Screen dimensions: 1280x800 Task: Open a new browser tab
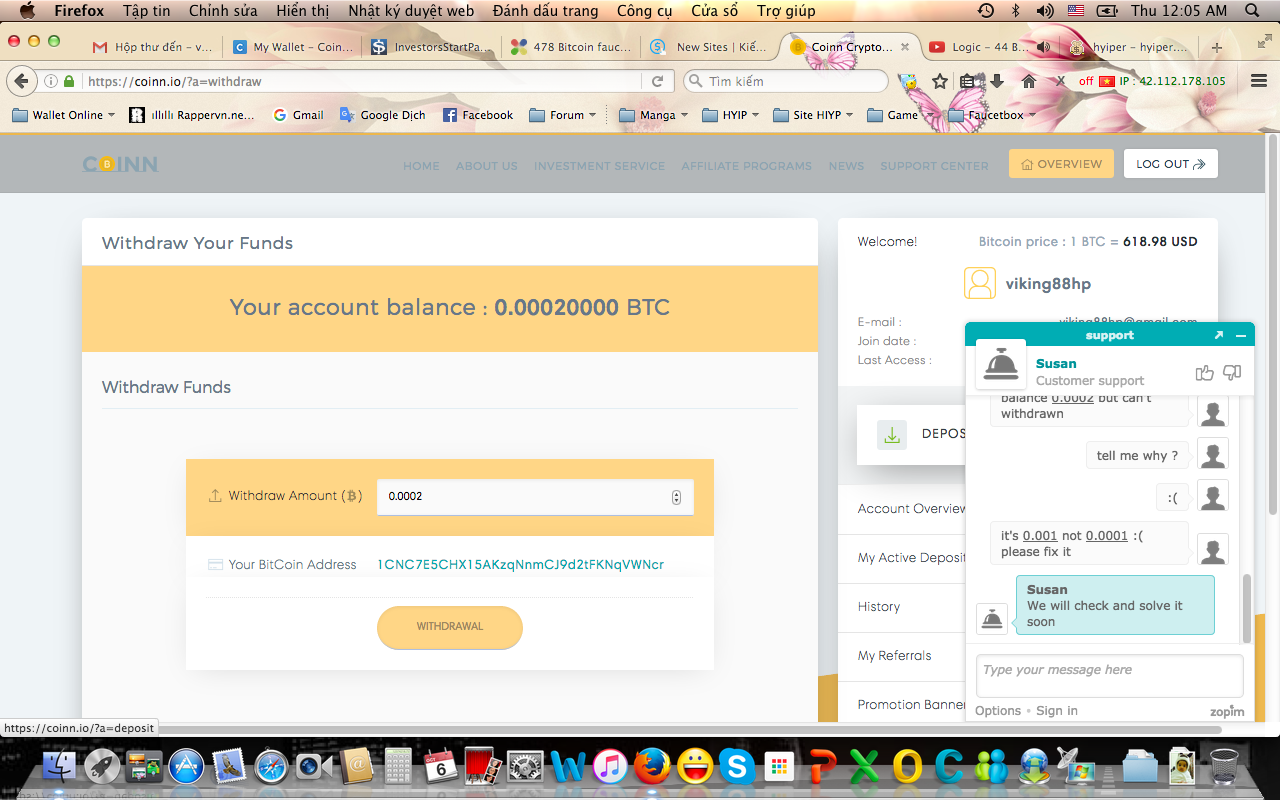point(1216,47)
